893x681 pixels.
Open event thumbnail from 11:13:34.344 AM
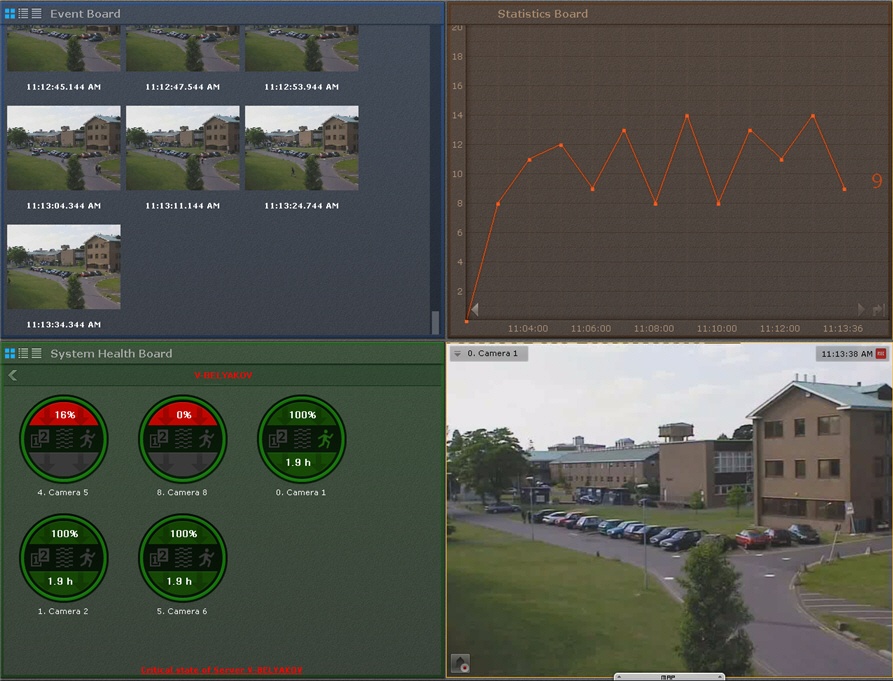point(64,267)
